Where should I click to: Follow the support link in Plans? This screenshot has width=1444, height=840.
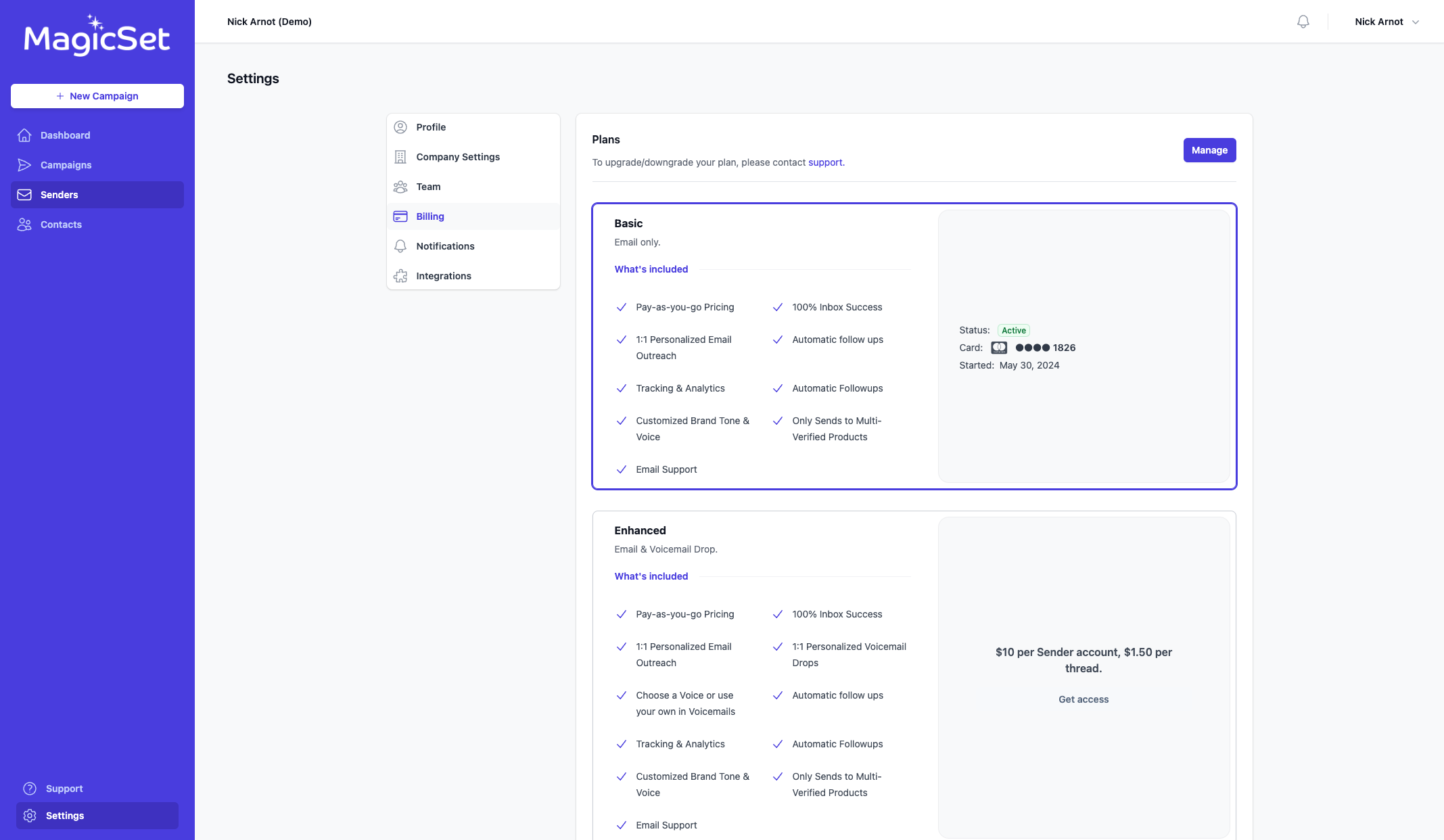tap(825, 162)
